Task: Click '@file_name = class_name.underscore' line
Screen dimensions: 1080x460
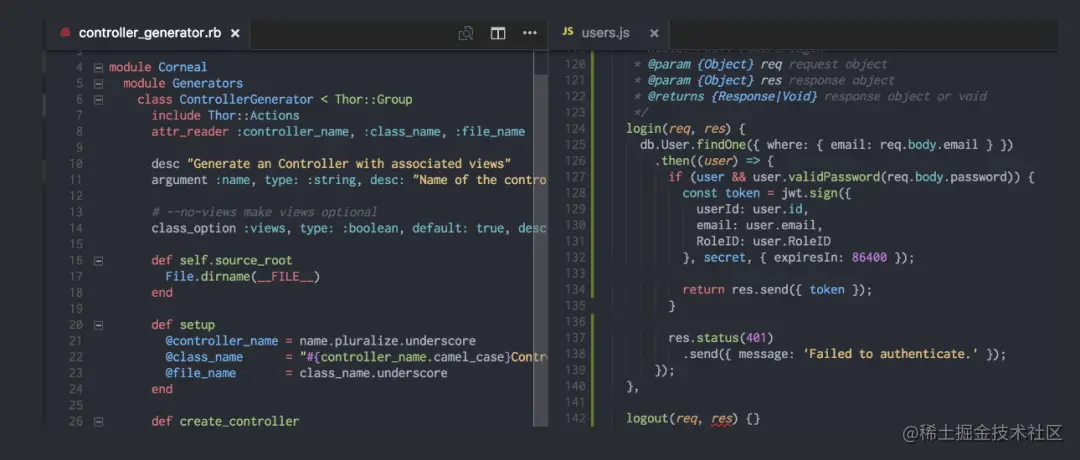Action: [x=307, y=373]
